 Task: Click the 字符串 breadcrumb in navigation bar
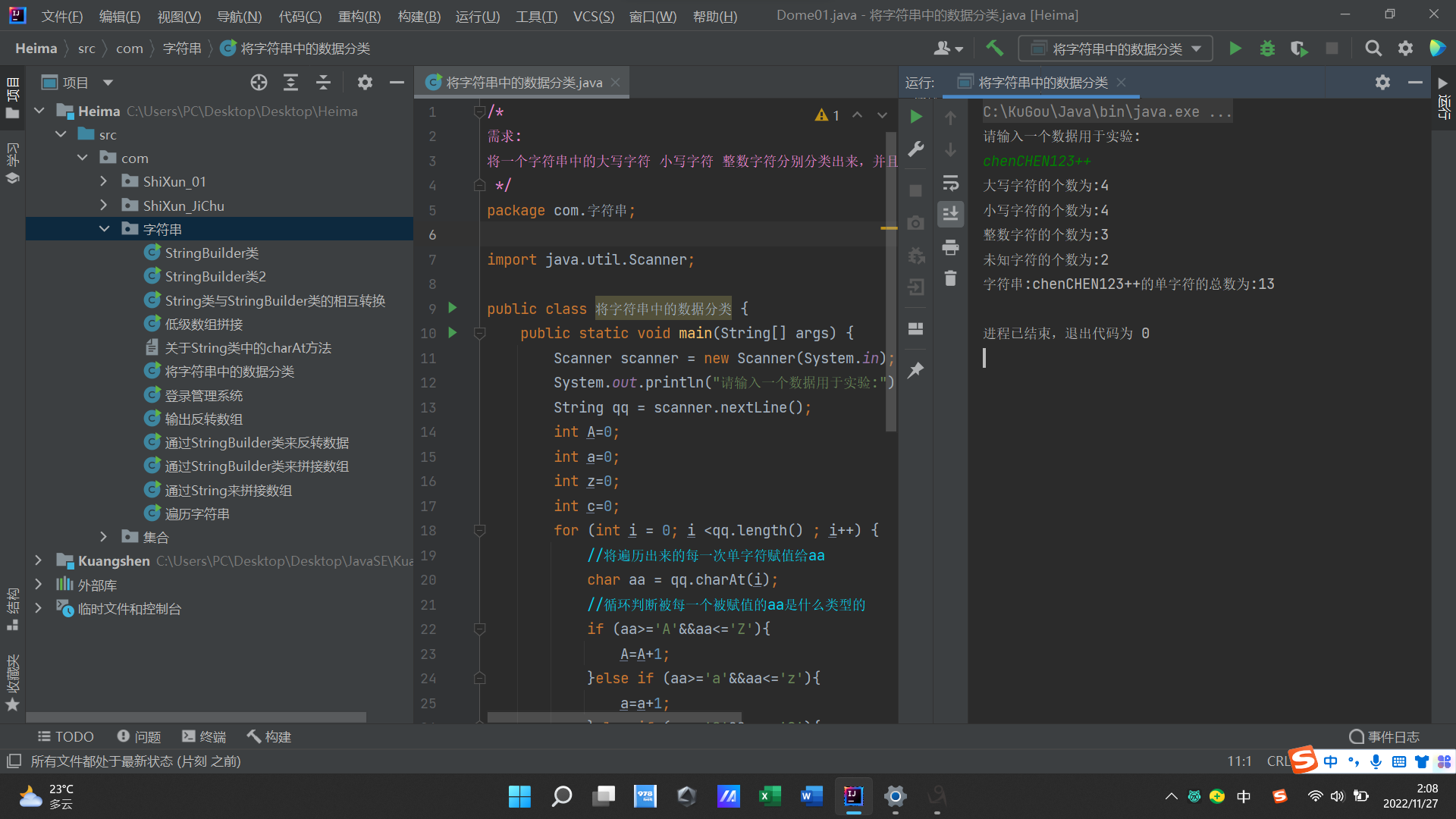tap(182, 49)
